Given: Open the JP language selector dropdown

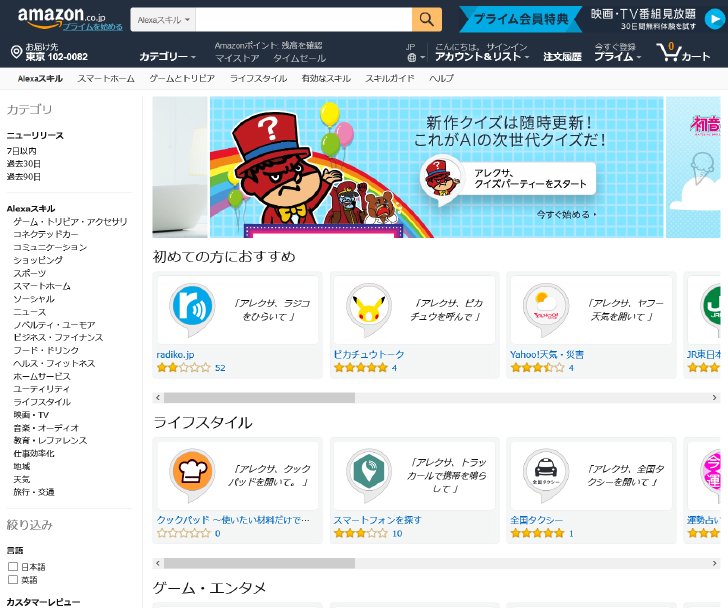Looking at the screenshot, I should 416,53.
